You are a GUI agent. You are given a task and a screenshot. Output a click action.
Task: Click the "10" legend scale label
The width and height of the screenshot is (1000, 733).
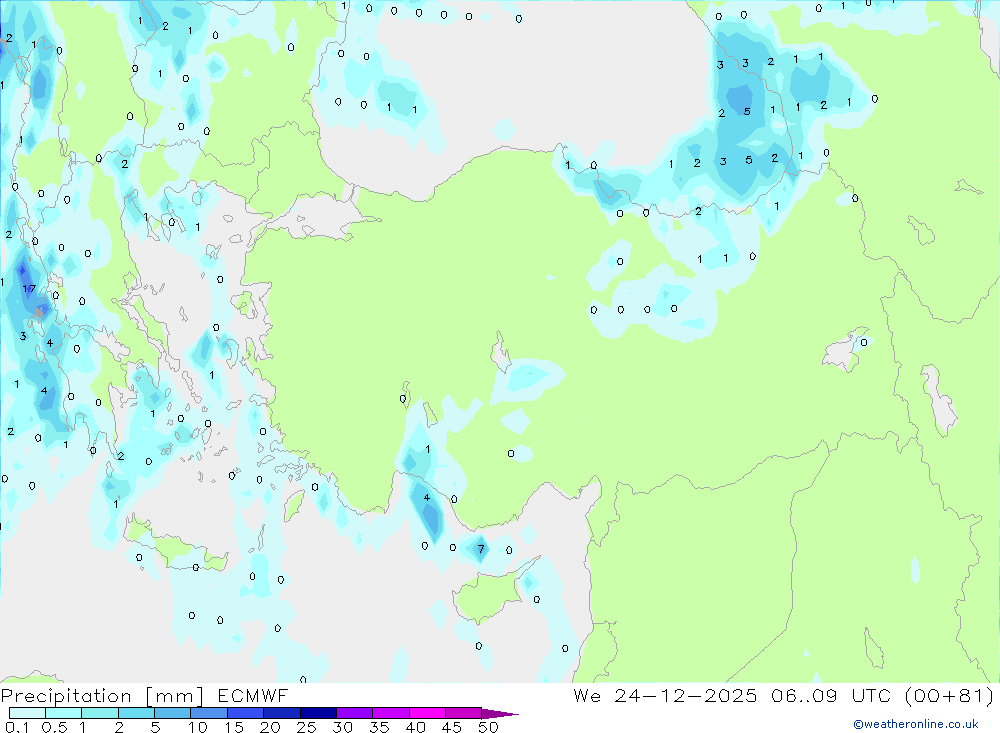[x=198, y=727]
